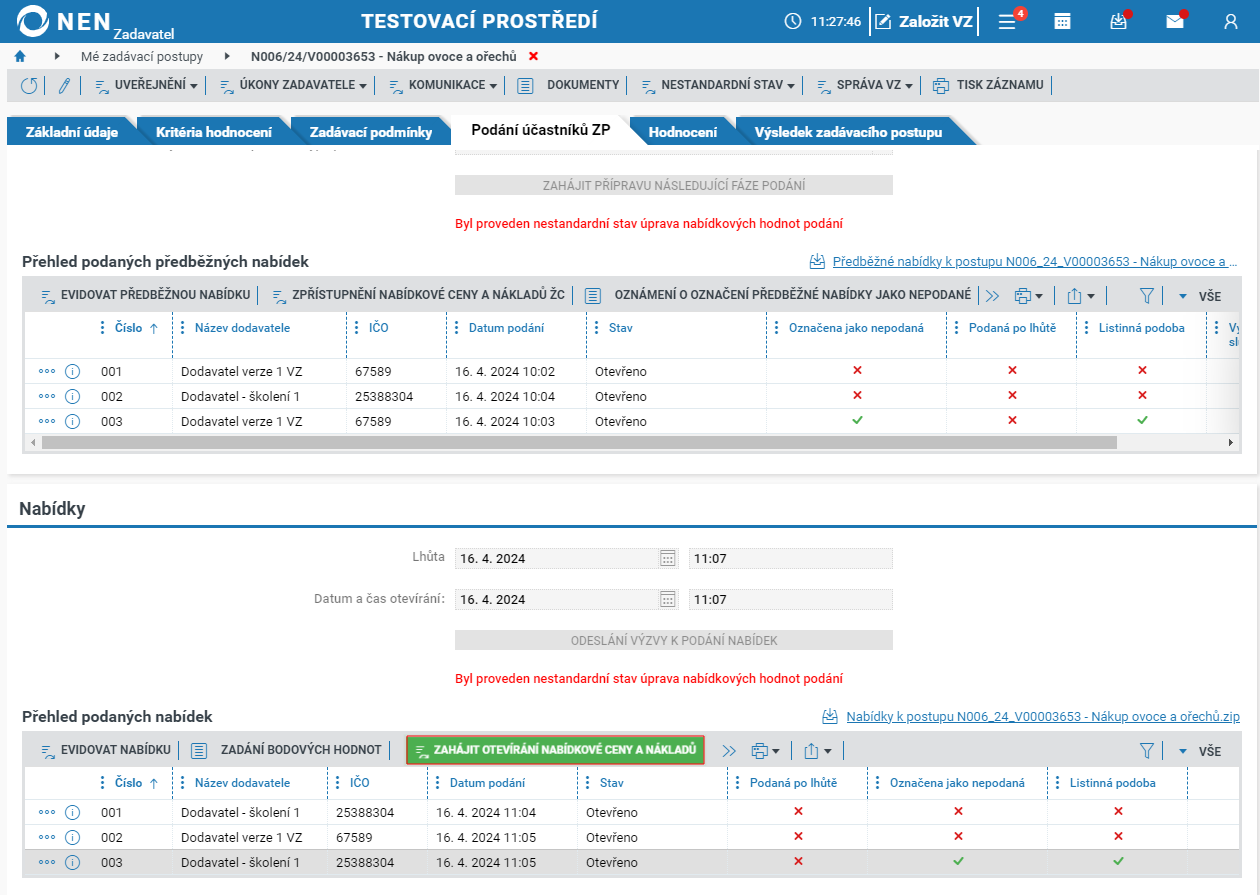The width and height of the screenshot is (1260, 895).
Task: Switch to Výsledek zadávacího postupu tab
Action: 848,132
